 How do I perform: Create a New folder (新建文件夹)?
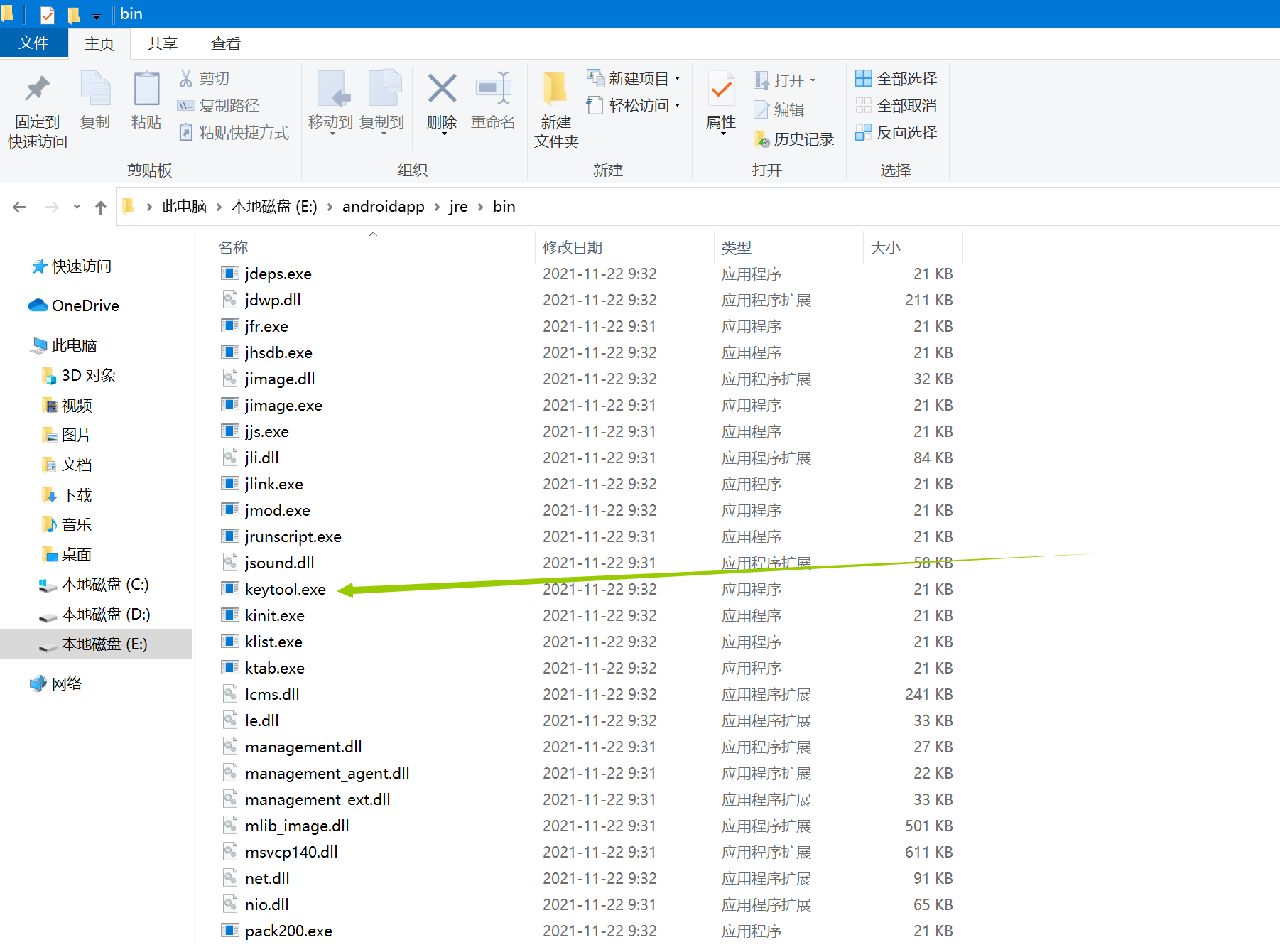pyautogui.click(x=556, y=110)
